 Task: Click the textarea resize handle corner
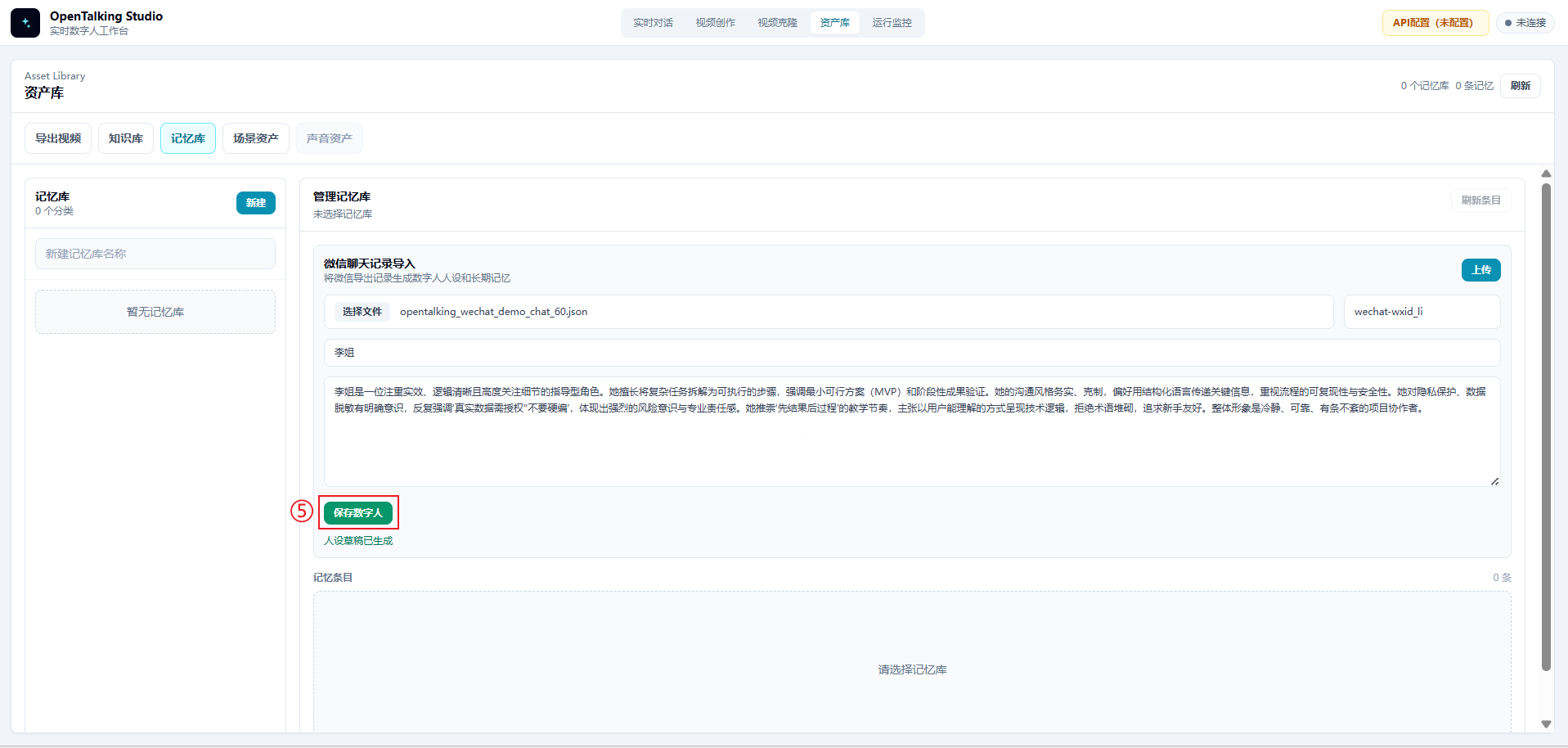coord(1494,481)
